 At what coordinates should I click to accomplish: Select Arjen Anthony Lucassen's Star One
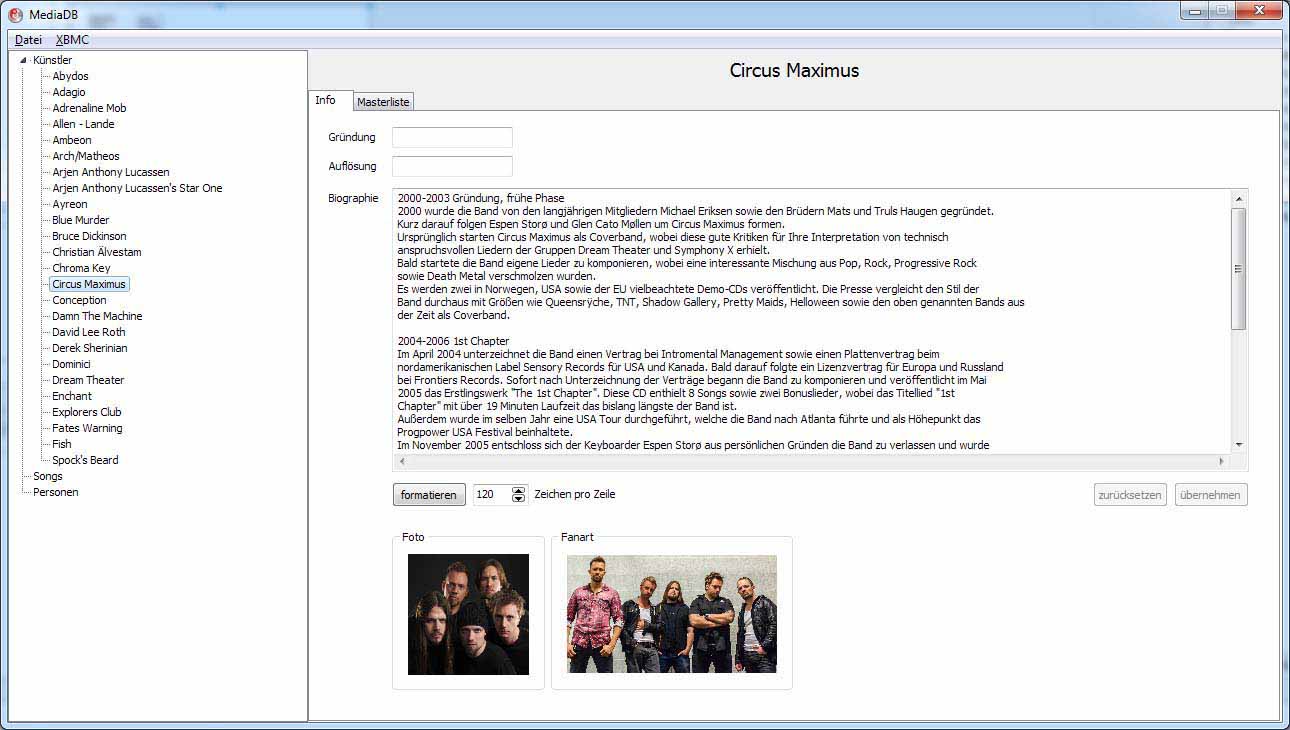pyautogui.click(x=137, y=188)
